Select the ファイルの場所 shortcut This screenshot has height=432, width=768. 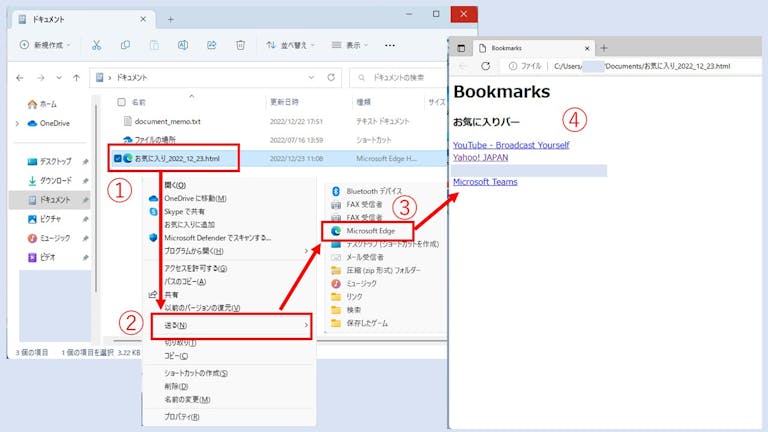coord(155,140)
